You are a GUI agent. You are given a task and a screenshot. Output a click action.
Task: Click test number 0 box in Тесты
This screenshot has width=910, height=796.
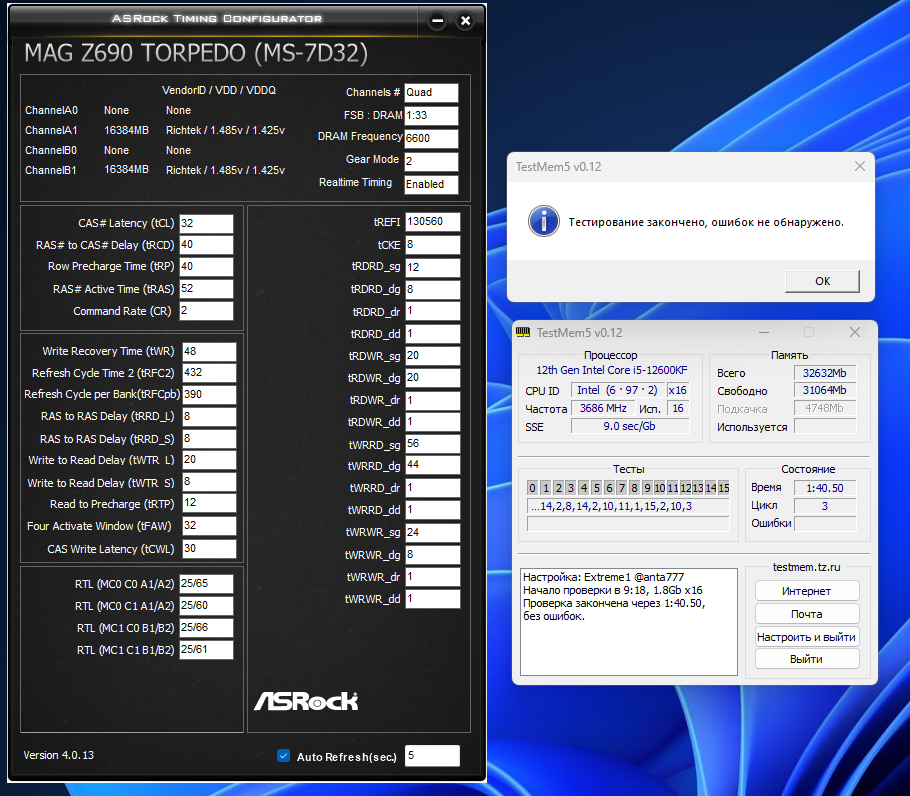coord(532,488)
